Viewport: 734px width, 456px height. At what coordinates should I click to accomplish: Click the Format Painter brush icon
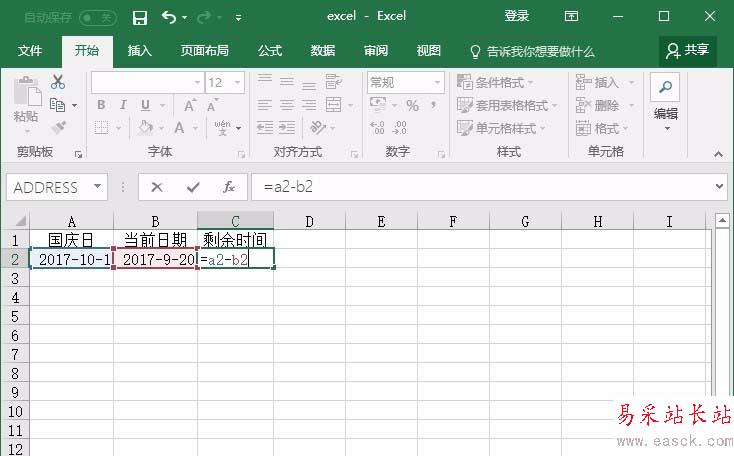[x=58, y=128]
